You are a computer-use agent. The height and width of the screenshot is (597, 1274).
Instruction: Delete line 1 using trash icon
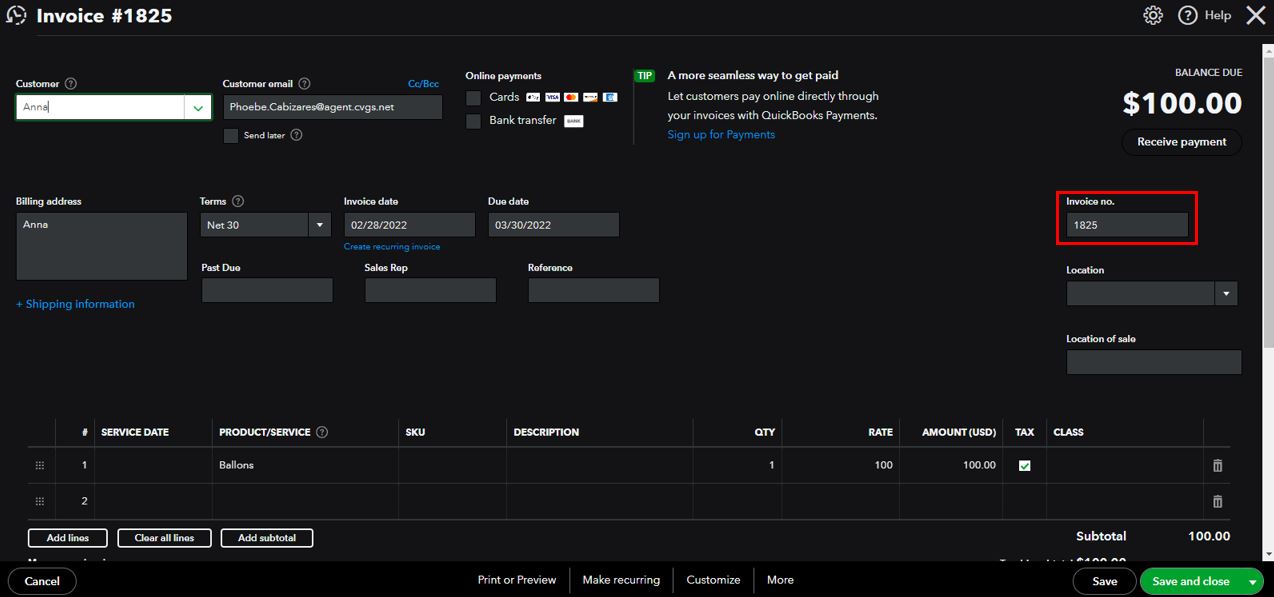[x=1217, y=466]
